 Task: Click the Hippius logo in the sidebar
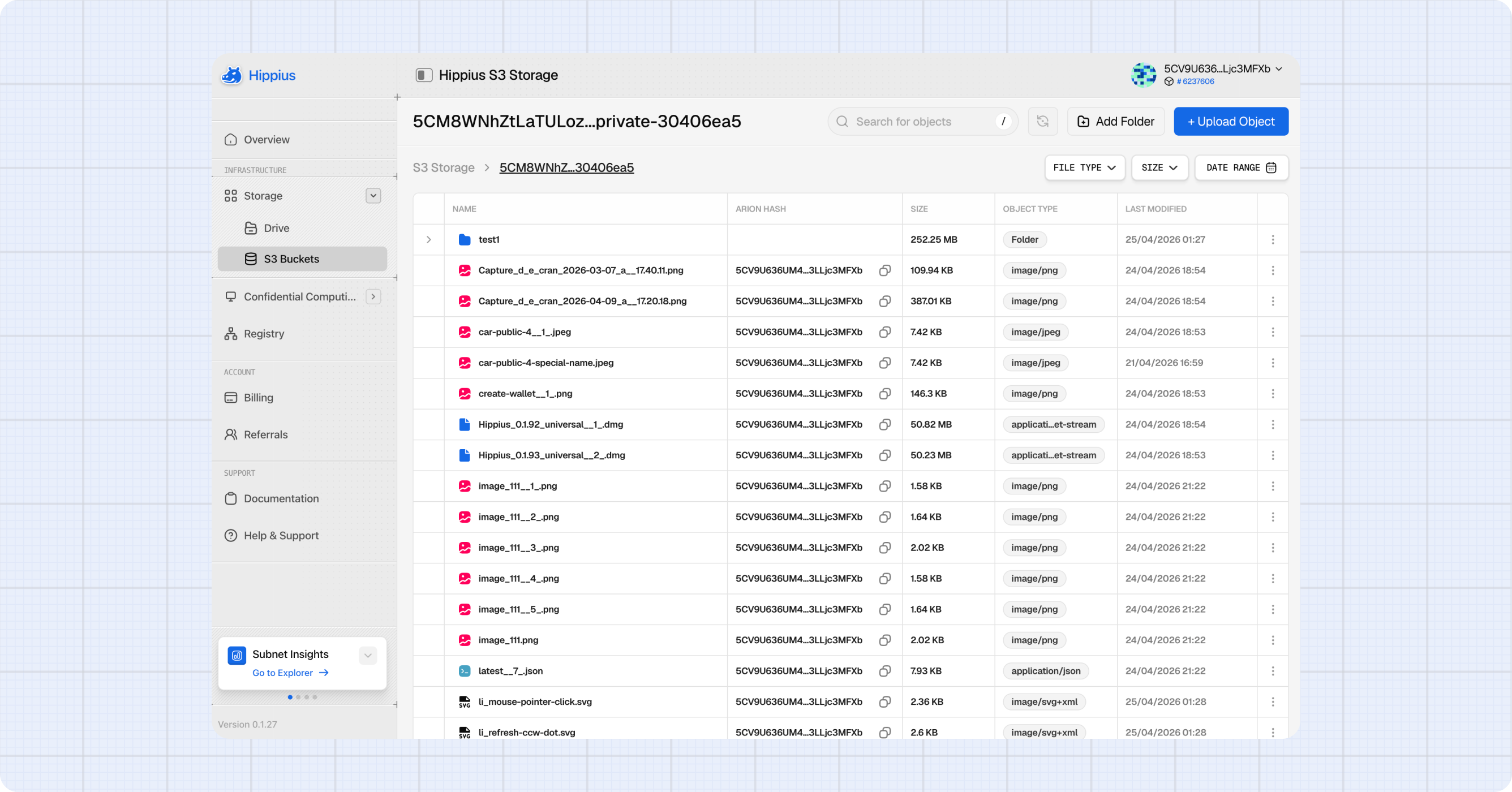point(258,75)
